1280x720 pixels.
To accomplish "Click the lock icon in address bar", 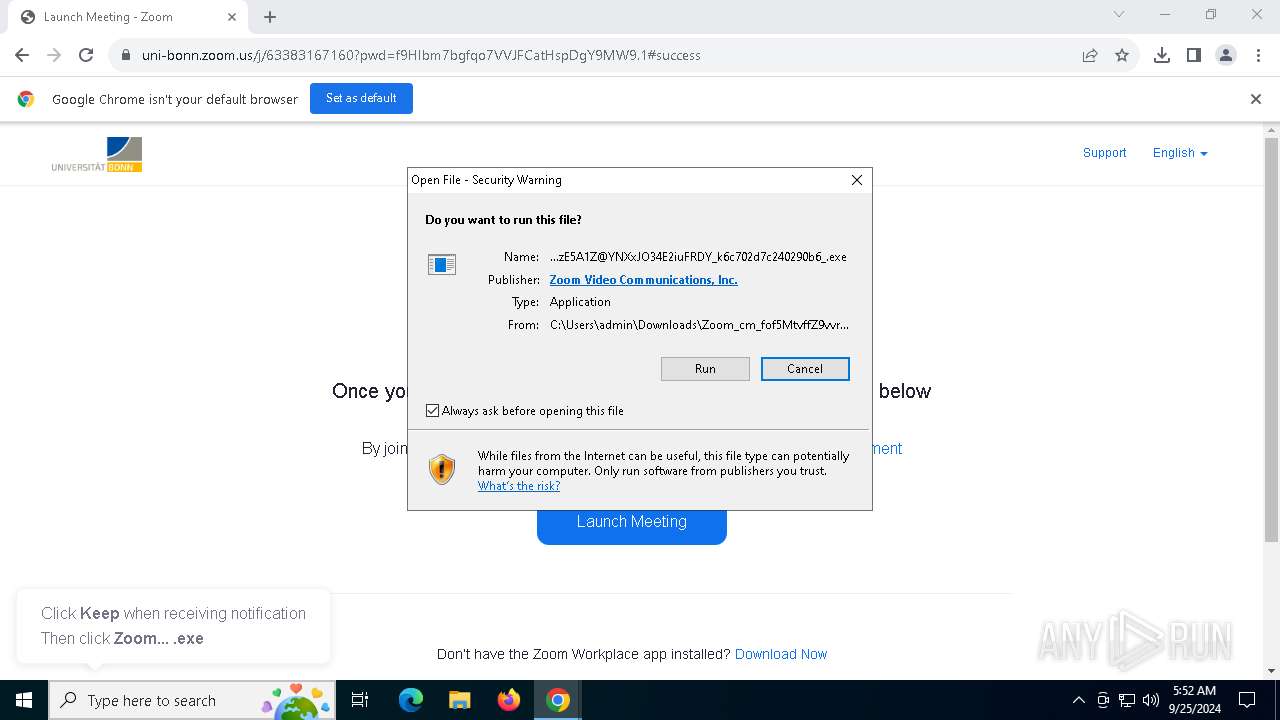I will [x=126, y=55].
